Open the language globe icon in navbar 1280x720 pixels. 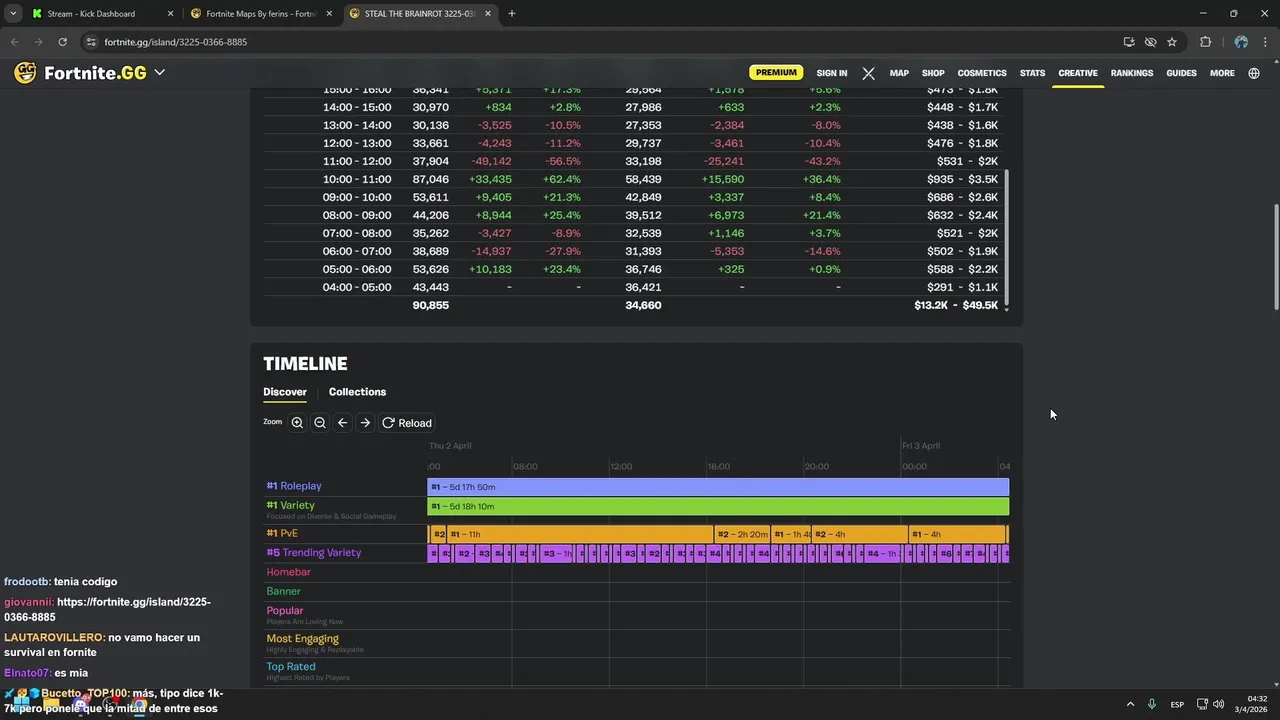[x=1254, y=73]
